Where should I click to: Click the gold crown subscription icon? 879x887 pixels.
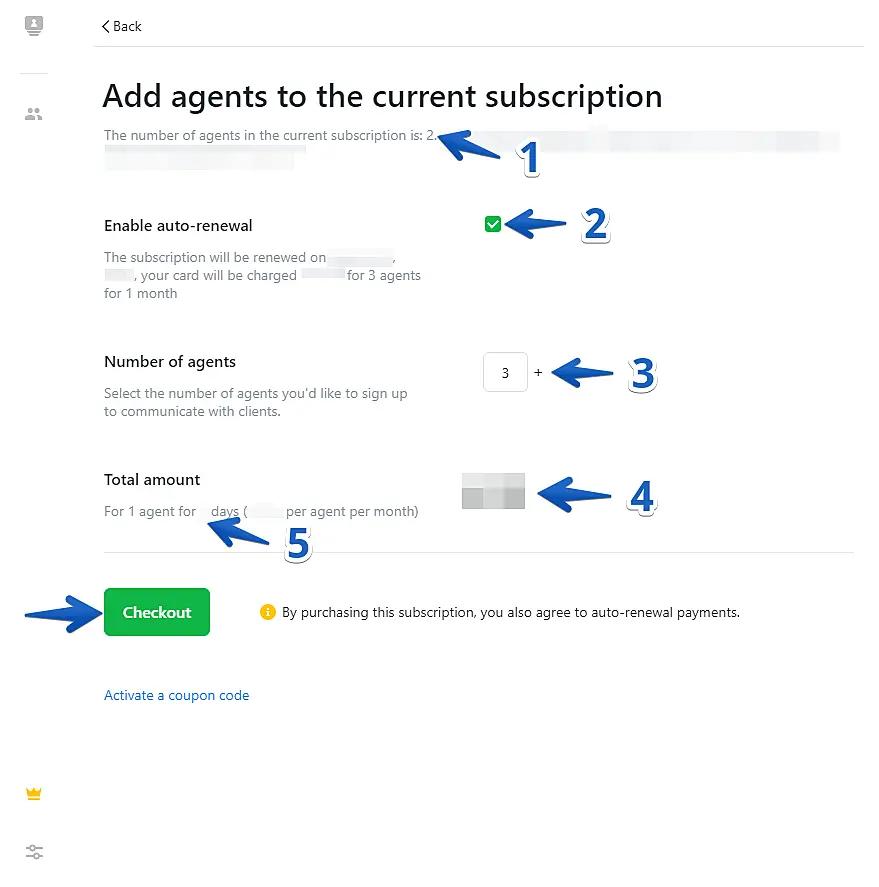point(34,794)
